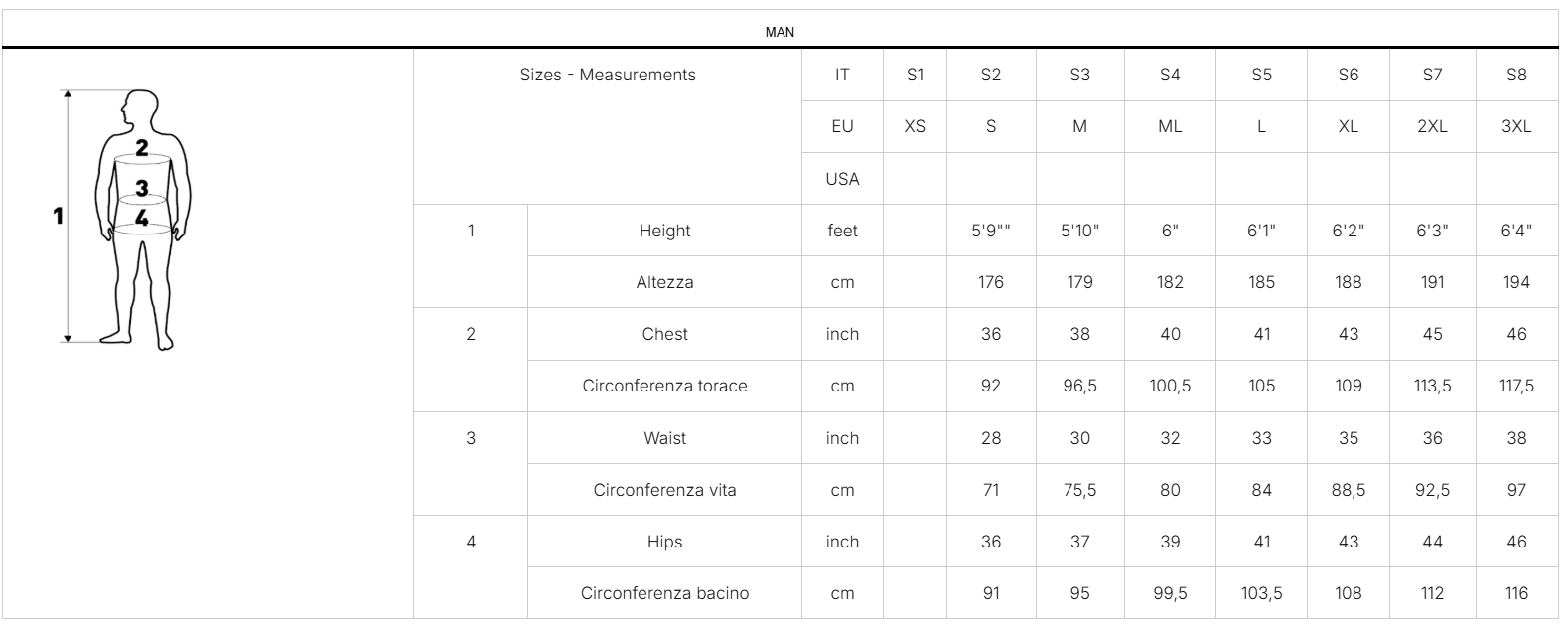Image resolution: width=1568 pixels, height=625 pixels.
Task: Click the 100,5 chest measurement cell
Action: [x=1170, y=386]
